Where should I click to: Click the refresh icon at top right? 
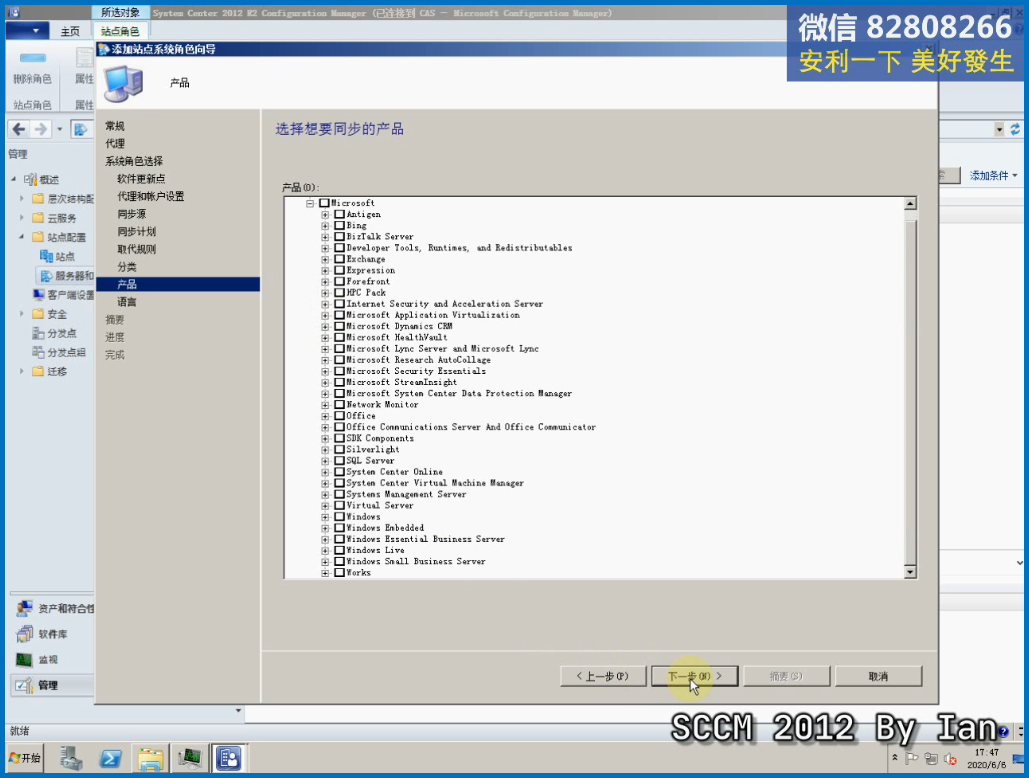point(1015,129)
